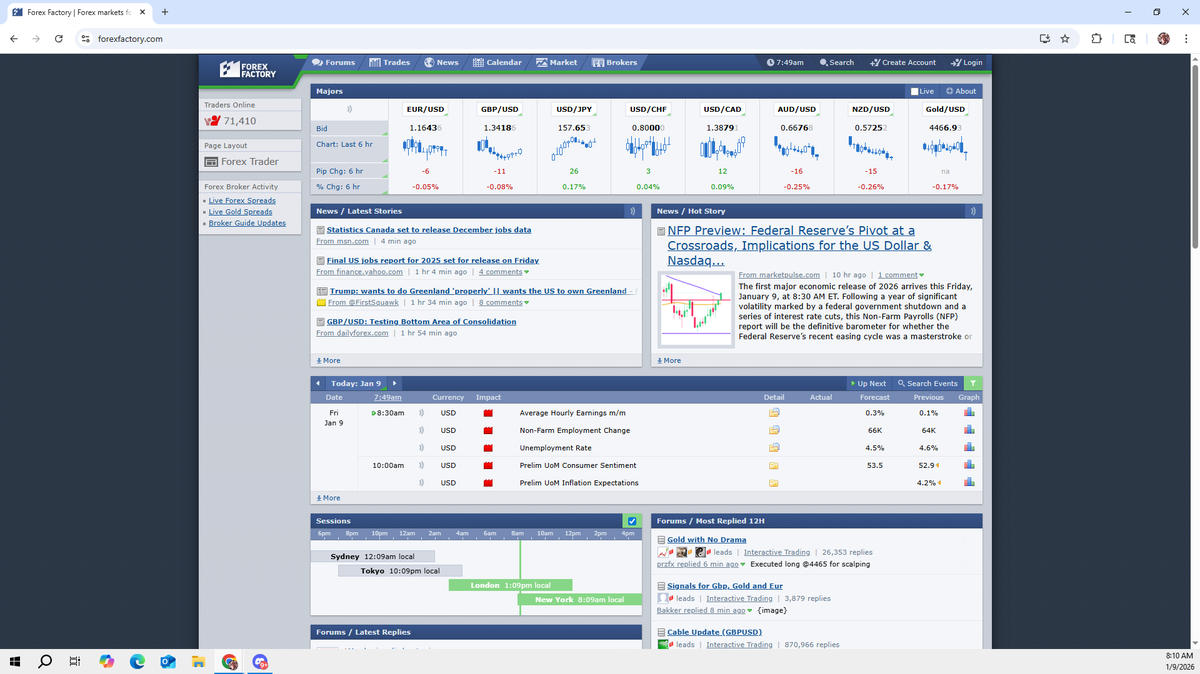Open the Forex Factory logo homepage
This screenshot has height=674, width=1200.
tap(248, 69)
